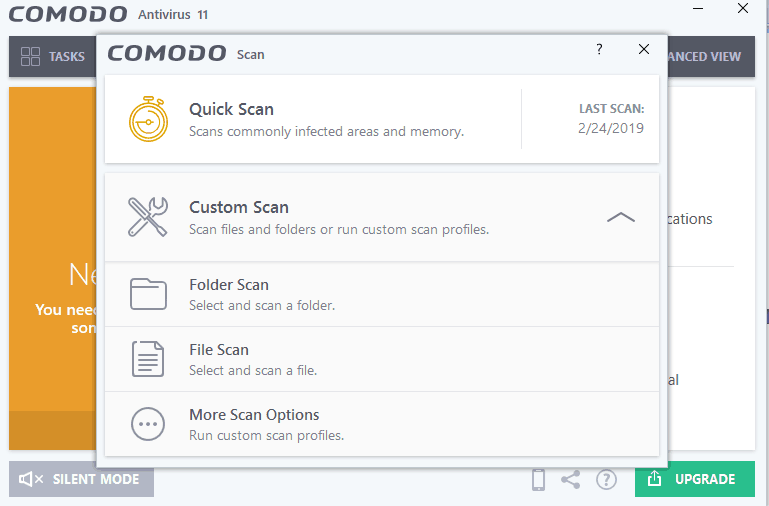This screenshot has height=506, width=769.
Task: Open the TASKS menu label
Action: [67, 57]
